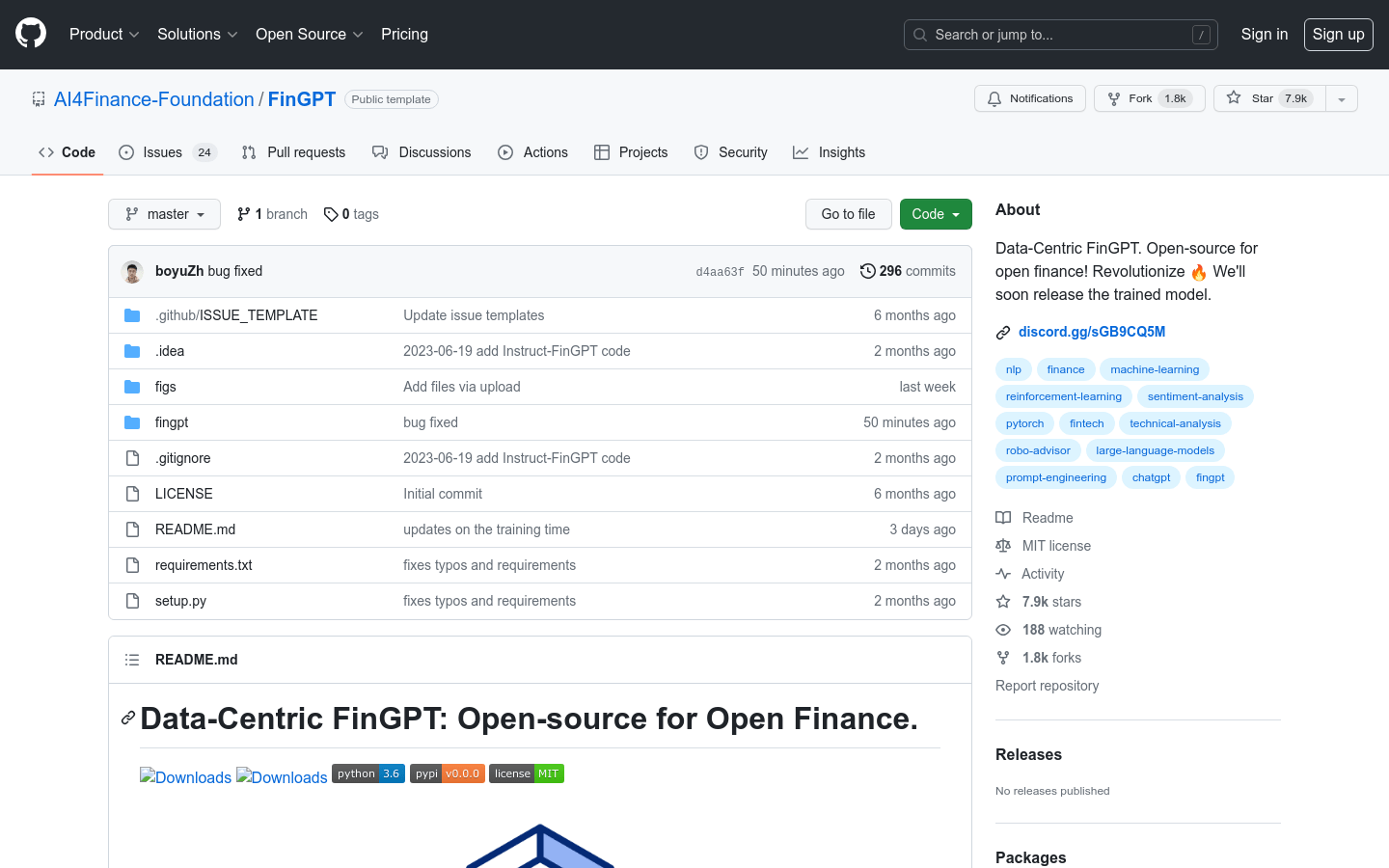Image resolution: width=1389 pixels, height=868 pixels.
Task: Open the Pull requests tab
Action: 293,152
